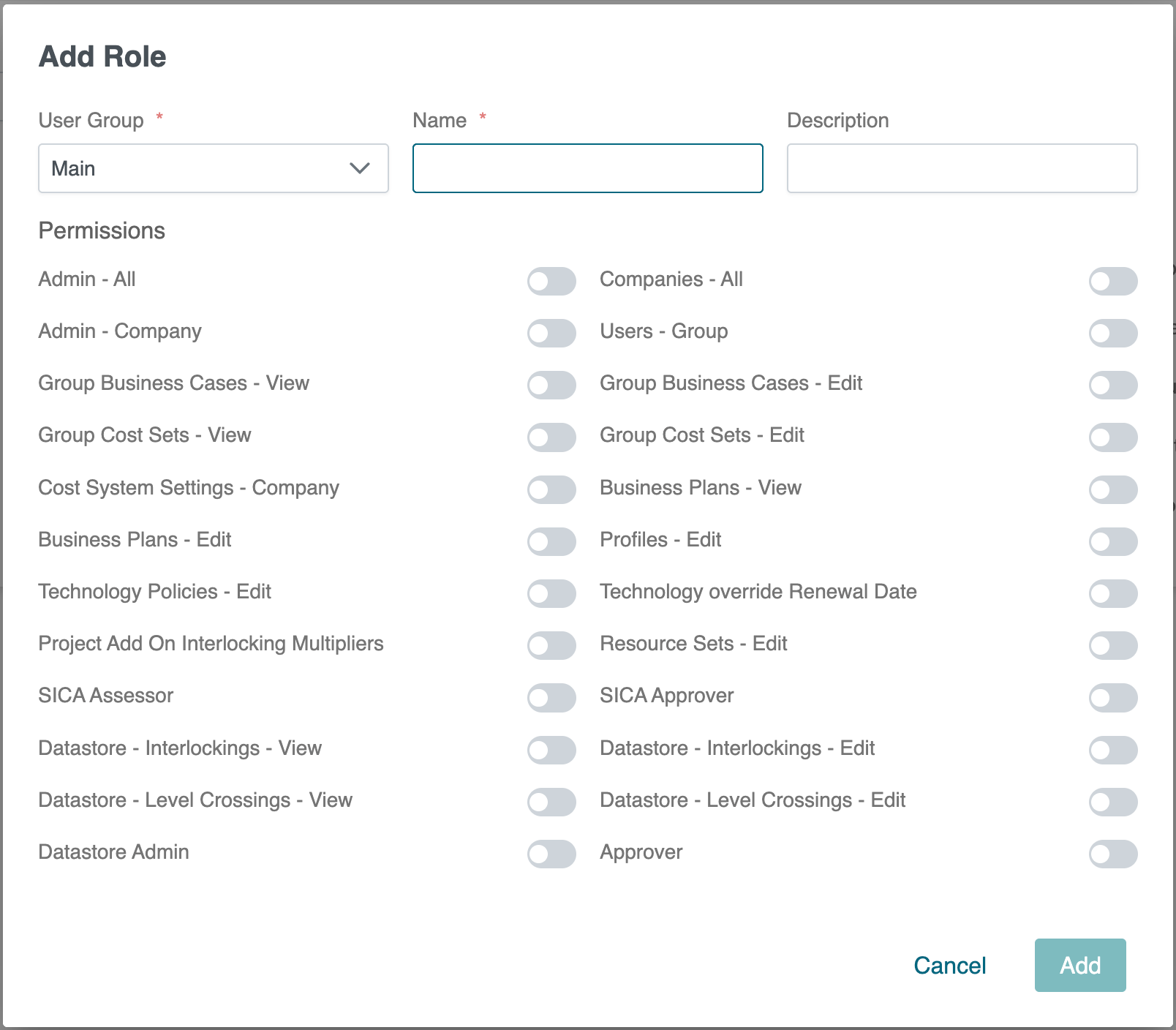Enable Group Cost Sets - Edit

1112,437
